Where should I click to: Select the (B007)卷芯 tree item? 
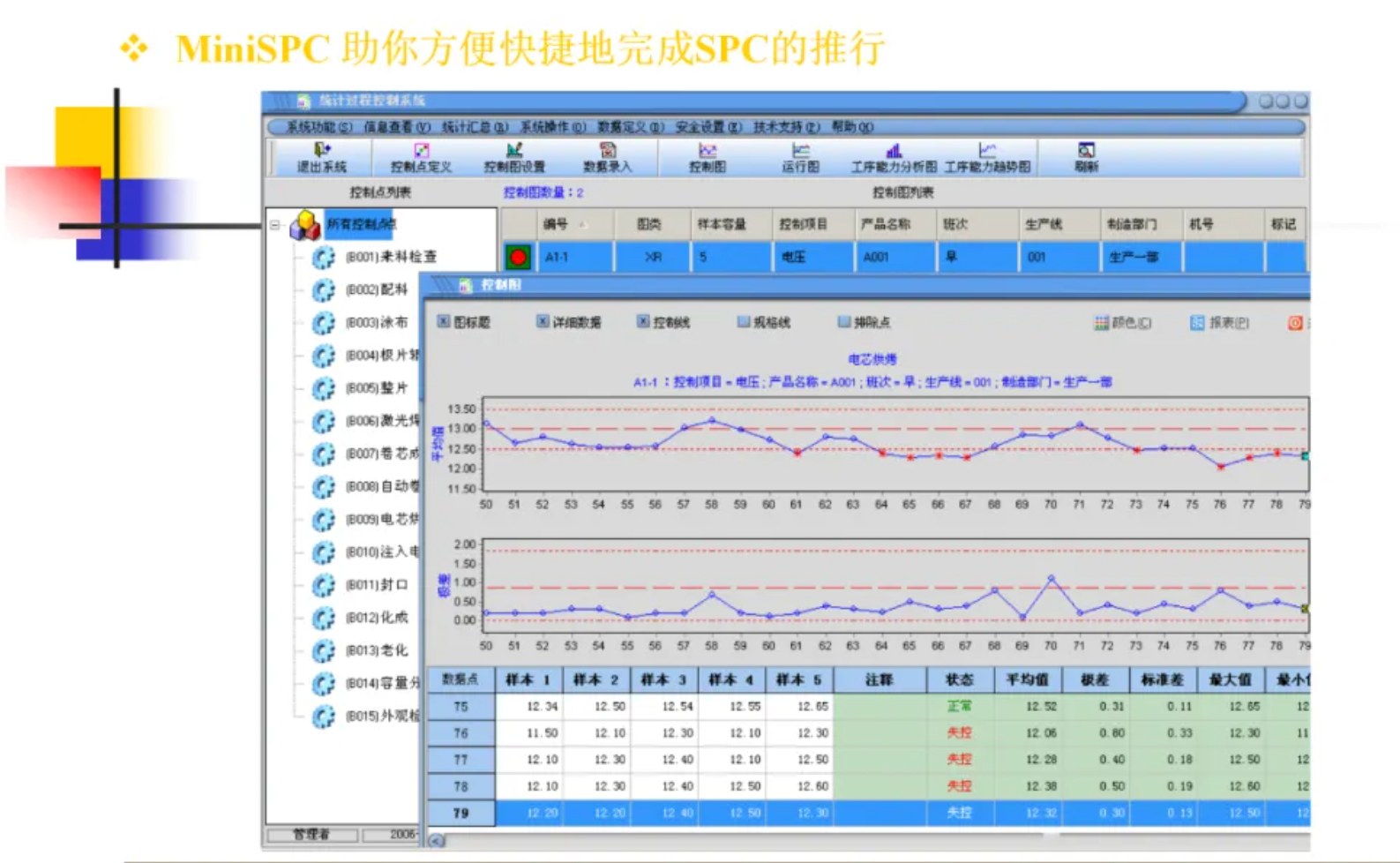[382, 454]
